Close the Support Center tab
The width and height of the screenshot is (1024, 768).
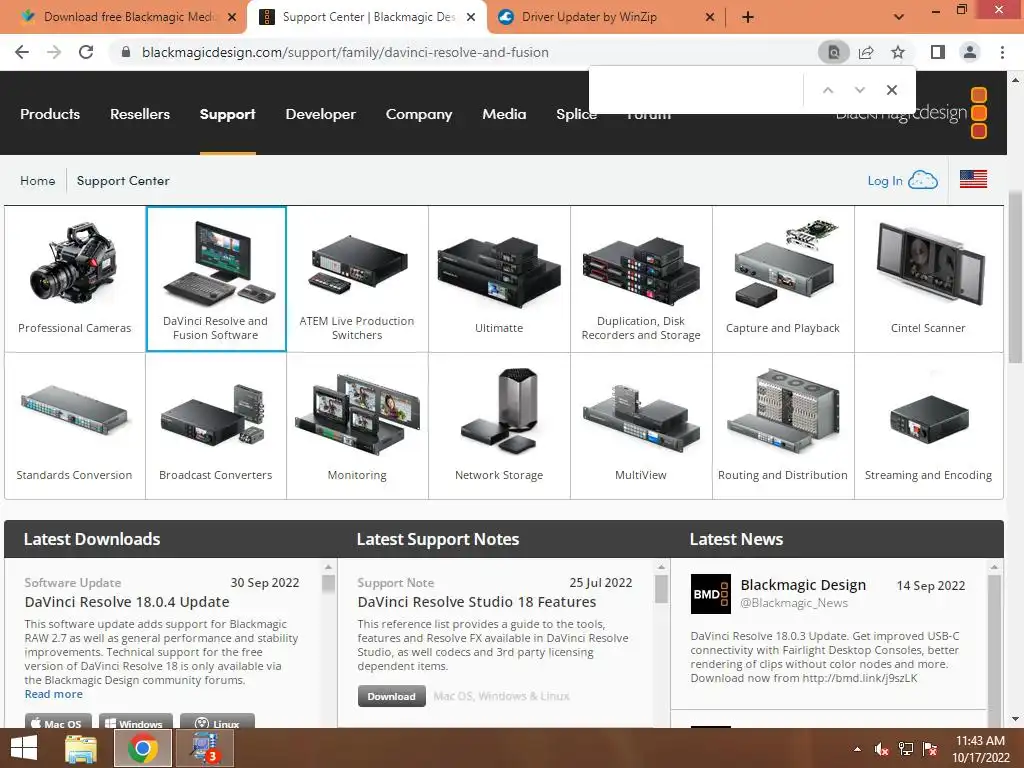pos(471,17)
